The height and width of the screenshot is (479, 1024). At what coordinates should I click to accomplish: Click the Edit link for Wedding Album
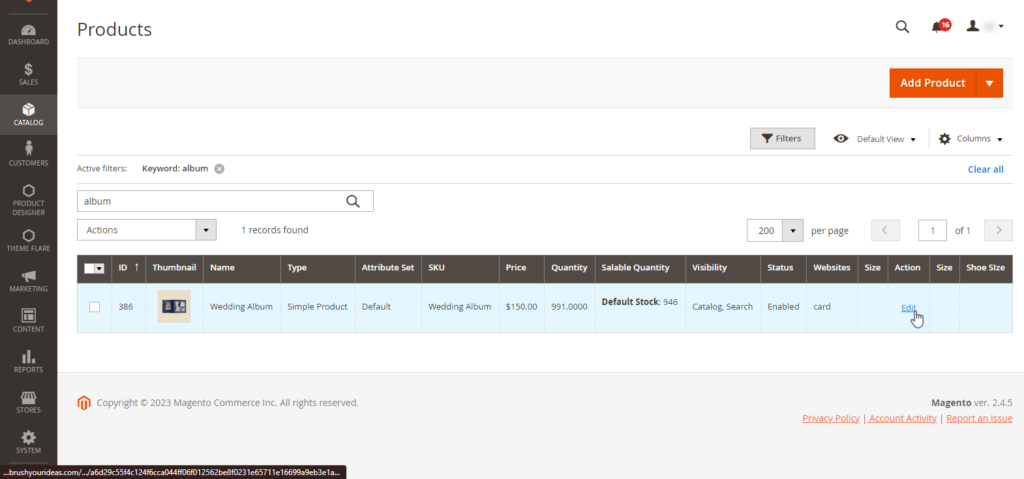908,308
